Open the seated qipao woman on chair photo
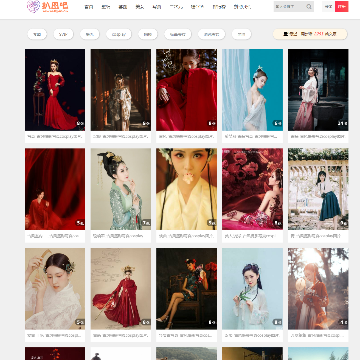This screenshot has height=360, width=360. pyautogui.click(x=186, y=289)
